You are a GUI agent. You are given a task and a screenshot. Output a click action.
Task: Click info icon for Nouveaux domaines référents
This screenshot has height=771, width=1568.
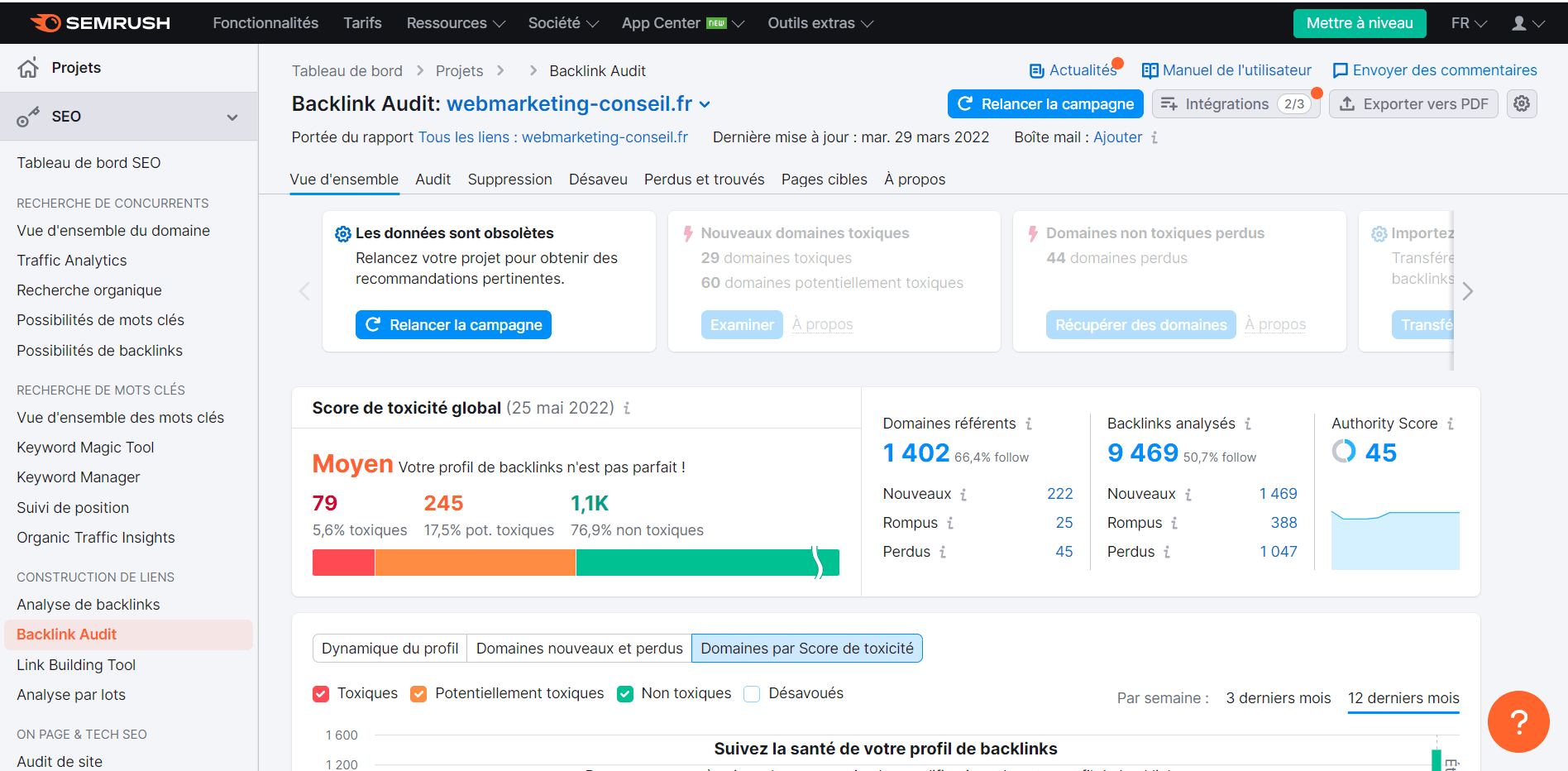[963, 495]
